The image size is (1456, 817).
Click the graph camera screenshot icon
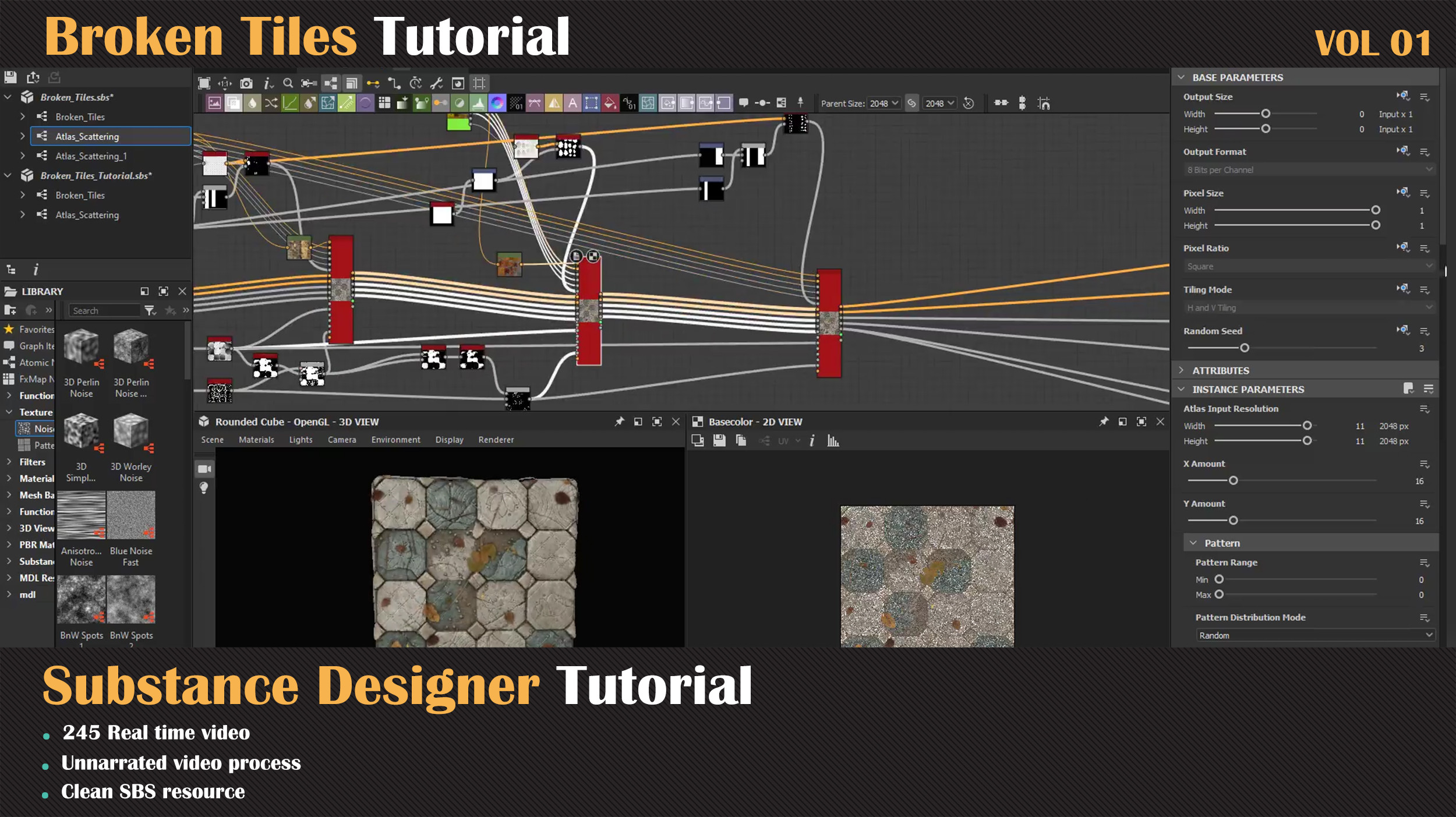coord(246,83)
